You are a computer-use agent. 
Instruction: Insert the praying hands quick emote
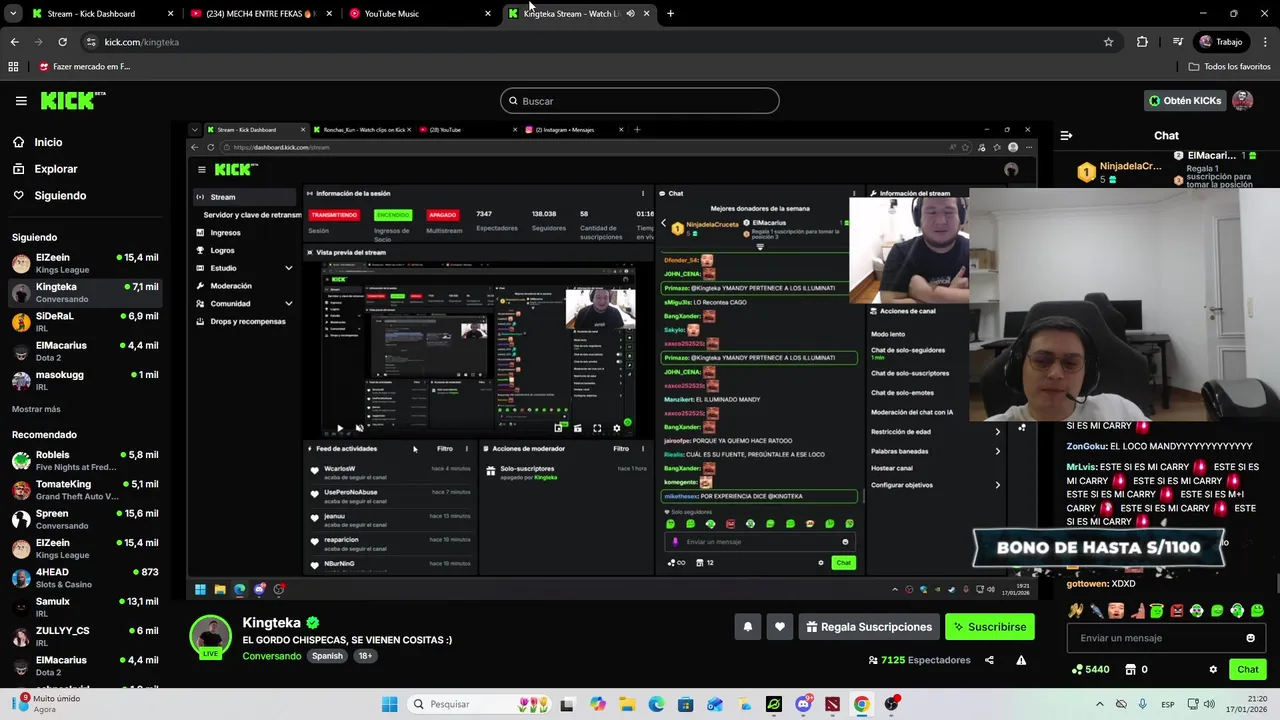1076,610
